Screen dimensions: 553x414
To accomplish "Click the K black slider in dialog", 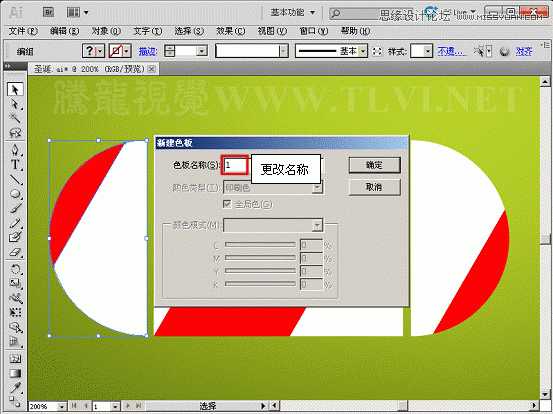I will pos(260,284).
